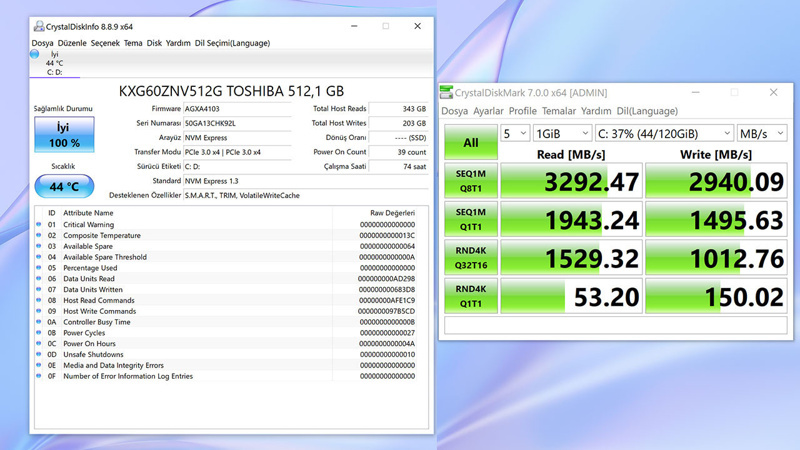Click the CrystalDiskMark title bar app icon
The height and width of the screenshot is (450, 800).
446,92
